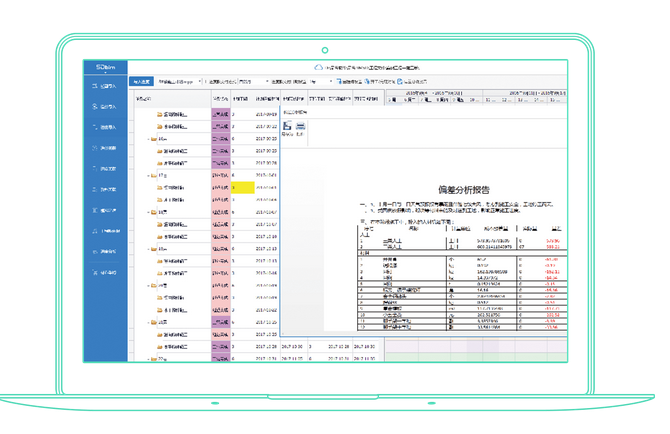
Task: Collapse the folder node labeled 17
Action: pos(148,176)
